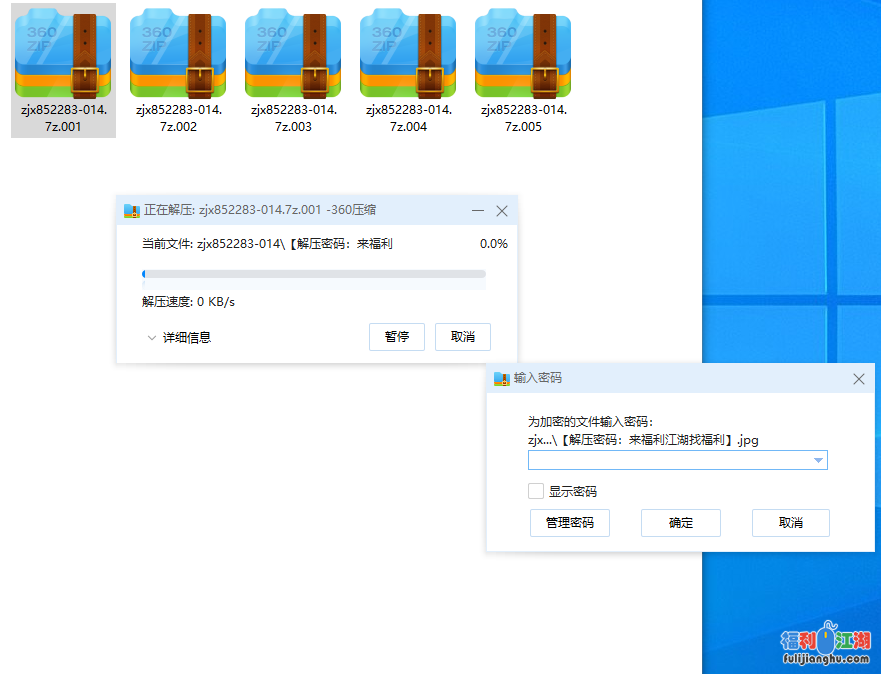This screenshot has height=674, width=881.
Task: Close the 输入密码 dialog
Action: click(x=858, y=379)
